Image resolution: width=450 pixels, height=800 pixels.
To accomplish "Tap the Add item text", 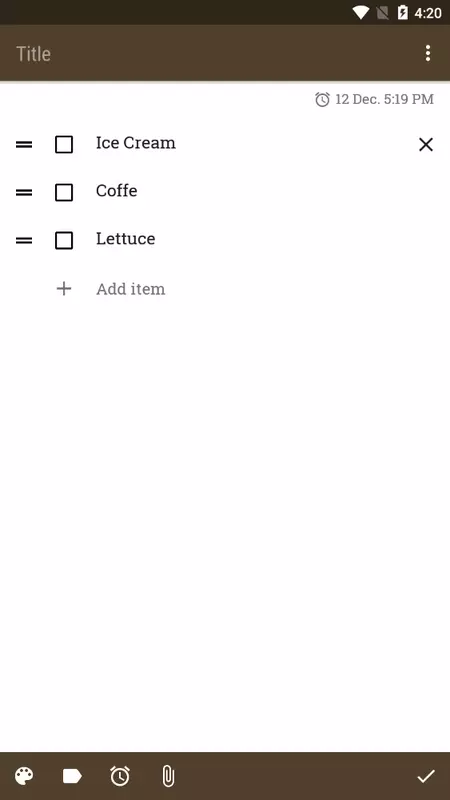I will point(131,289).
